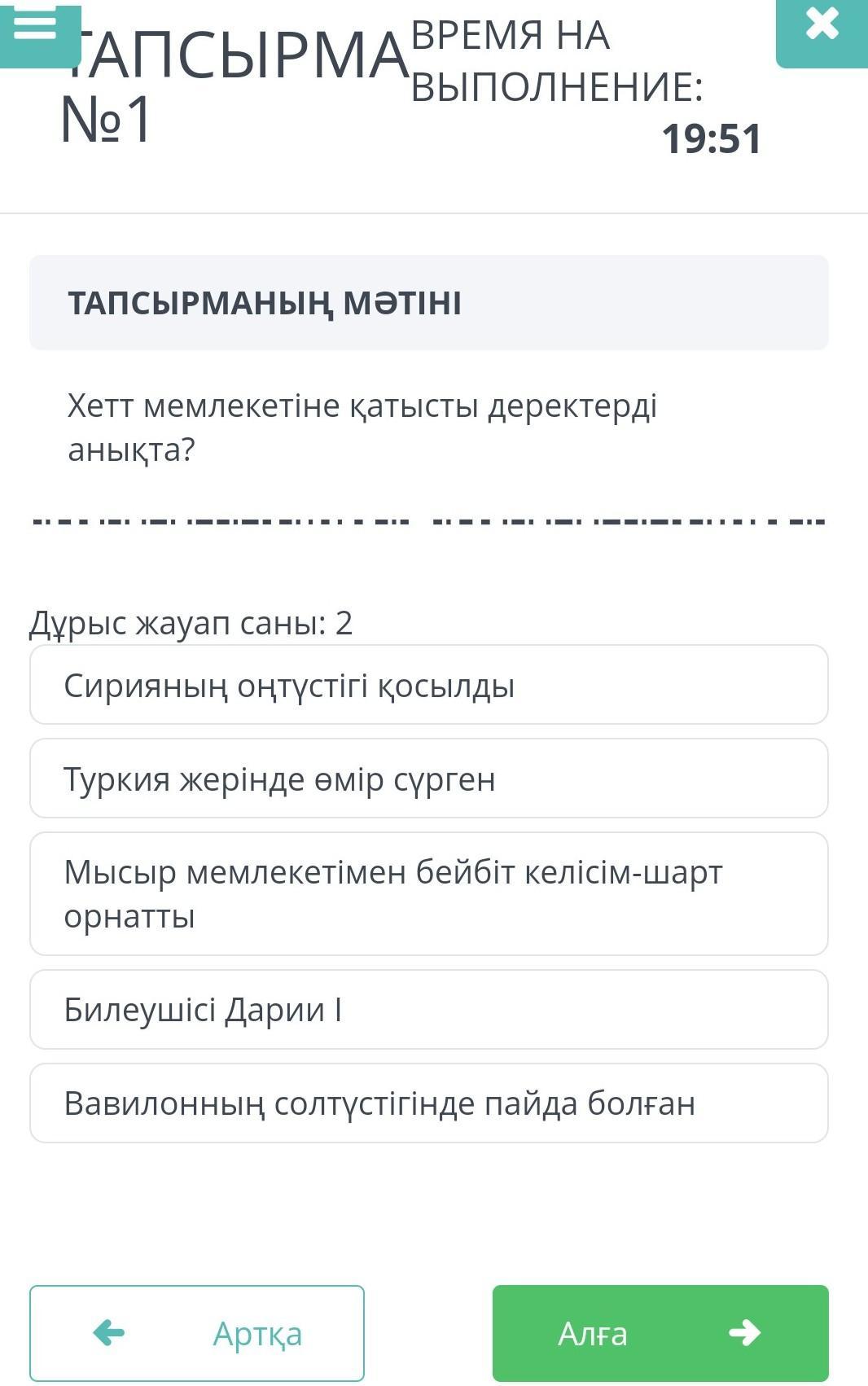Close the task with the X icon
868x1386 pixels.
pyautogui.click(x=822, y=24)
